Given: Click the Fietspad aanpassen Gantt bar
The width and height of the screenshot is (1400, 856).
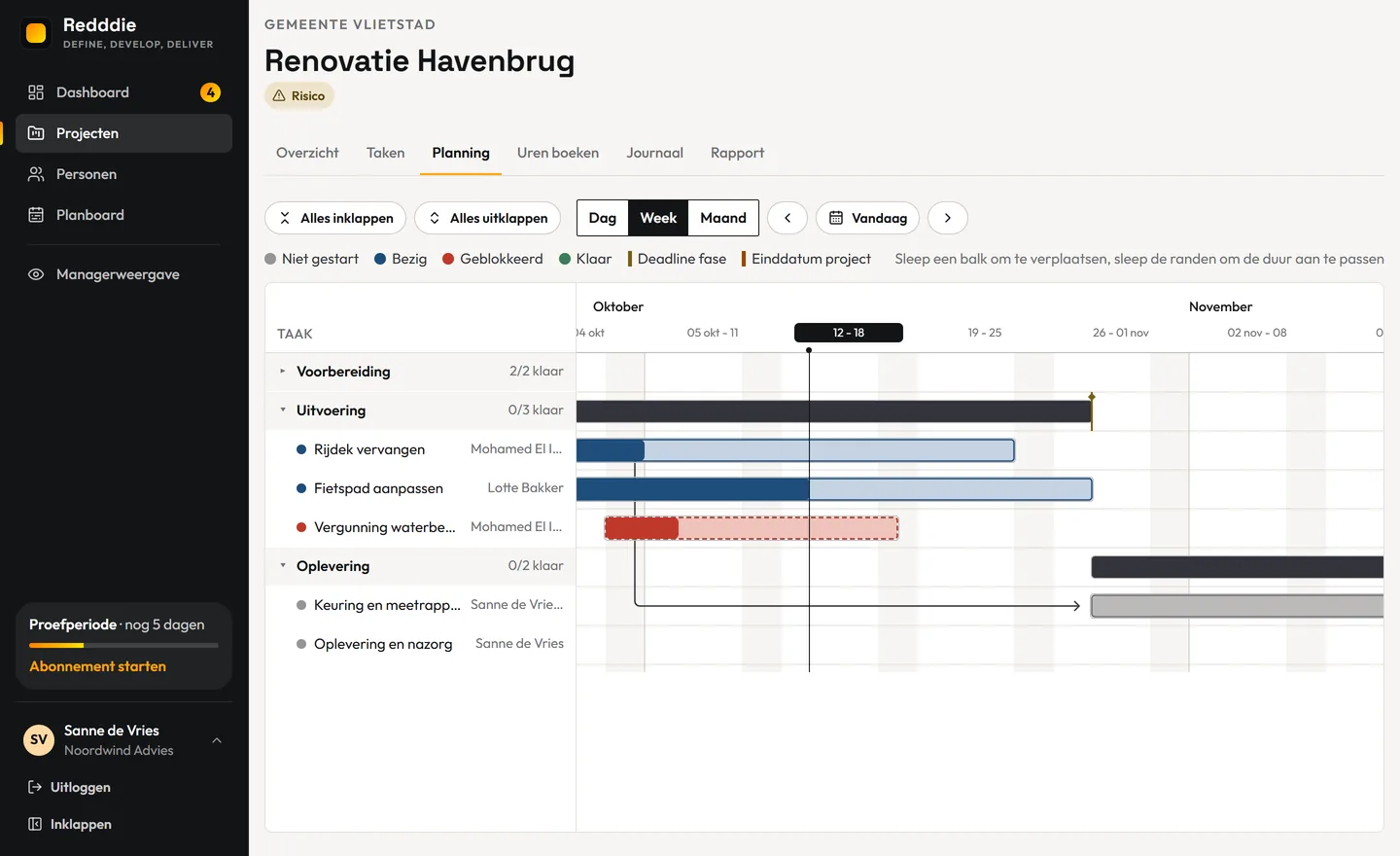Looking at the screenshot, I should [834, 489].
